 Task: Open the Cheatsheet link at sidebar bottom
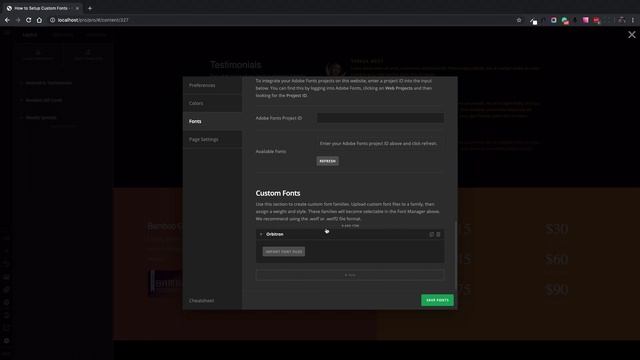tap(201, 300)
